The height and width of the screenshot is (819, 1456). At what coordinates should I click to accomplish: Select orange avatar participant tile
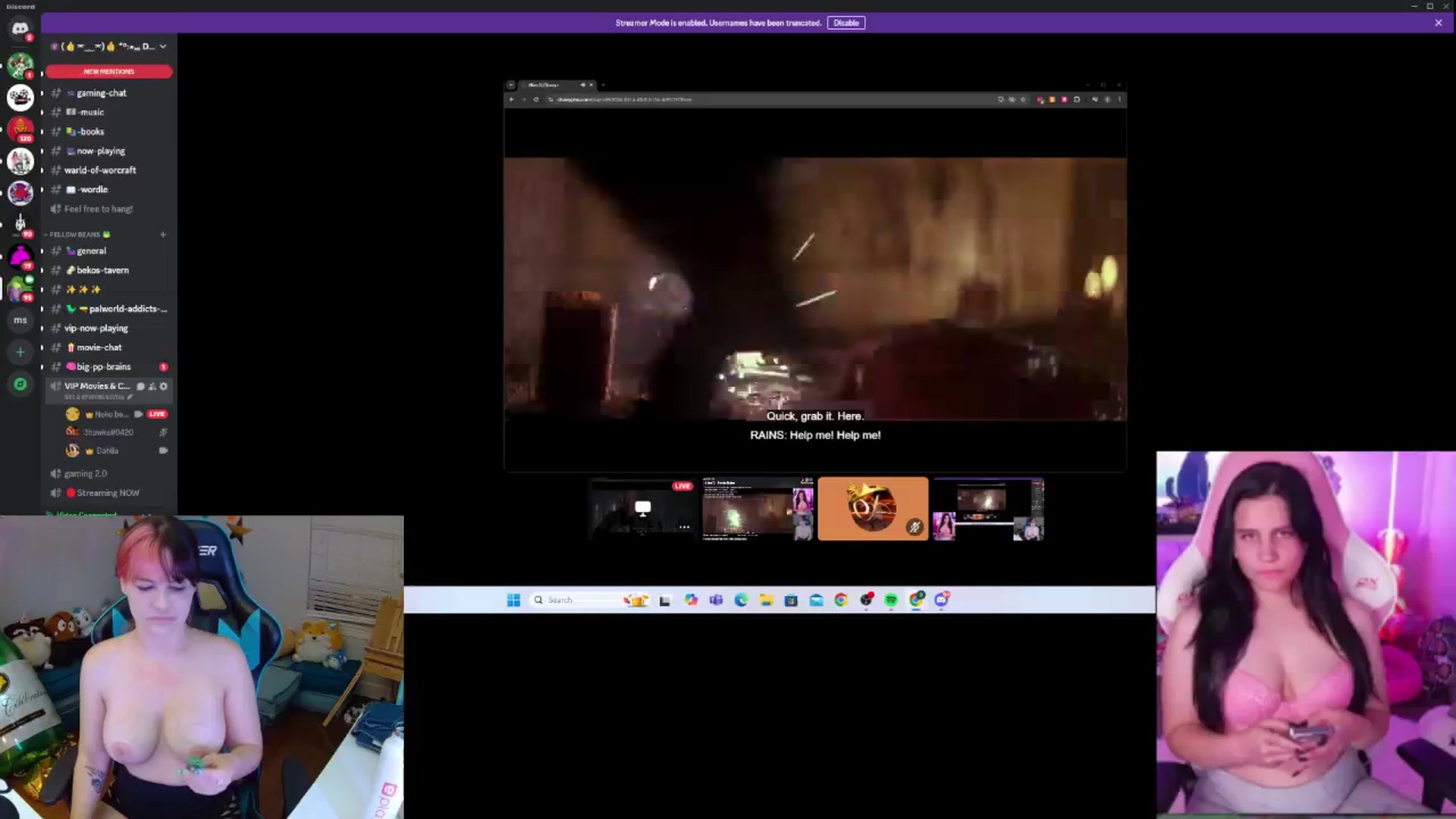873,509
